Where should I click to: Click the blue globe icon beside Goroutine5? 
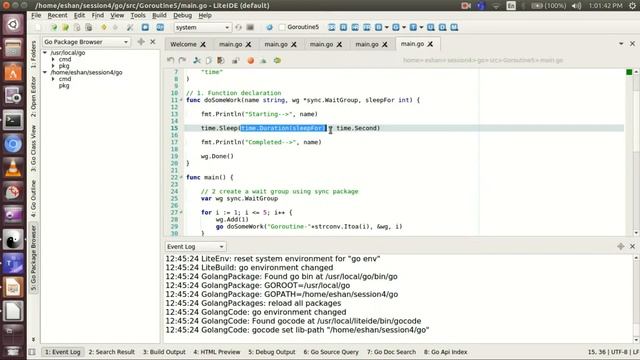coord(269,27)
